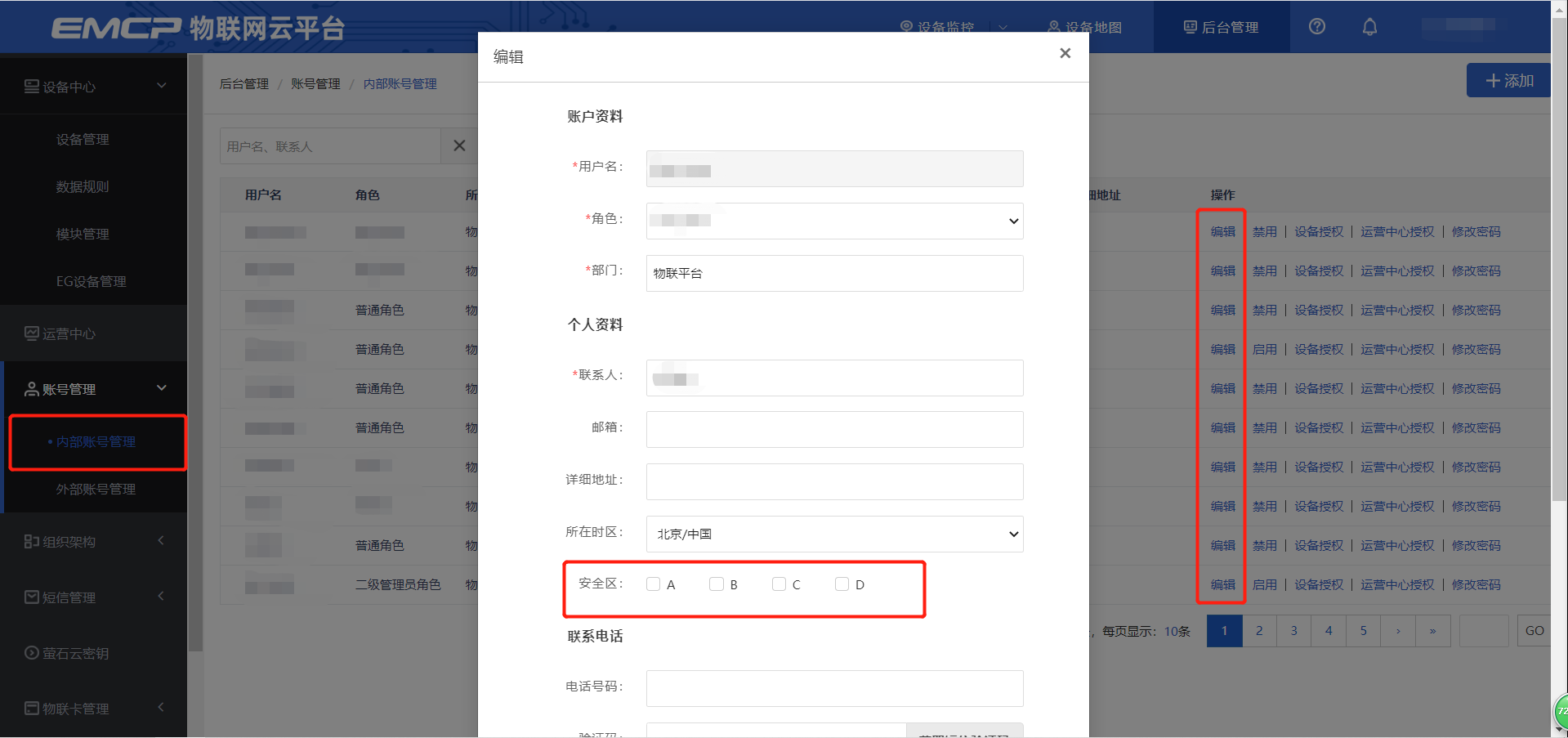This screenshot has width=1568, height=738.
Task: Click the next page arrow
Action: pyautogui.click(x=1398, y=630)
